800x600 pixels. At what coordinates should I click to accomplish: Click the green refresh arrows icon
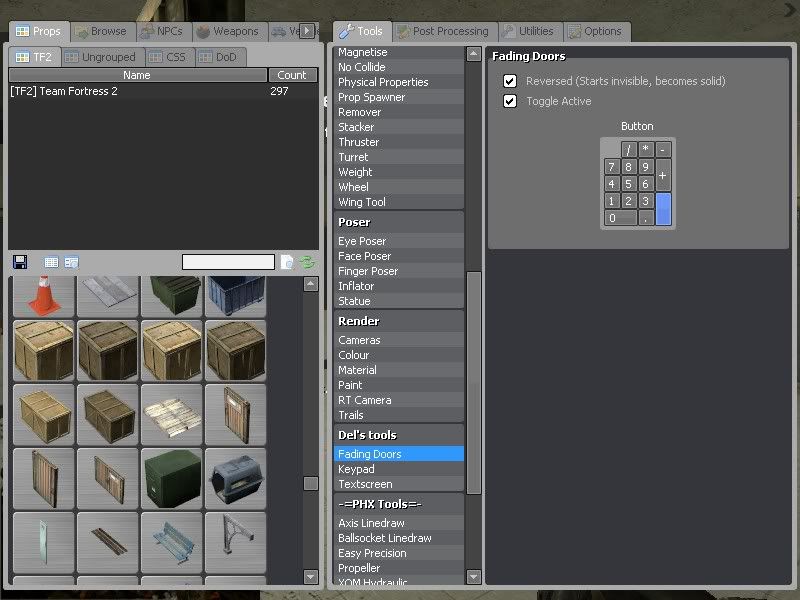click(307, 262)
